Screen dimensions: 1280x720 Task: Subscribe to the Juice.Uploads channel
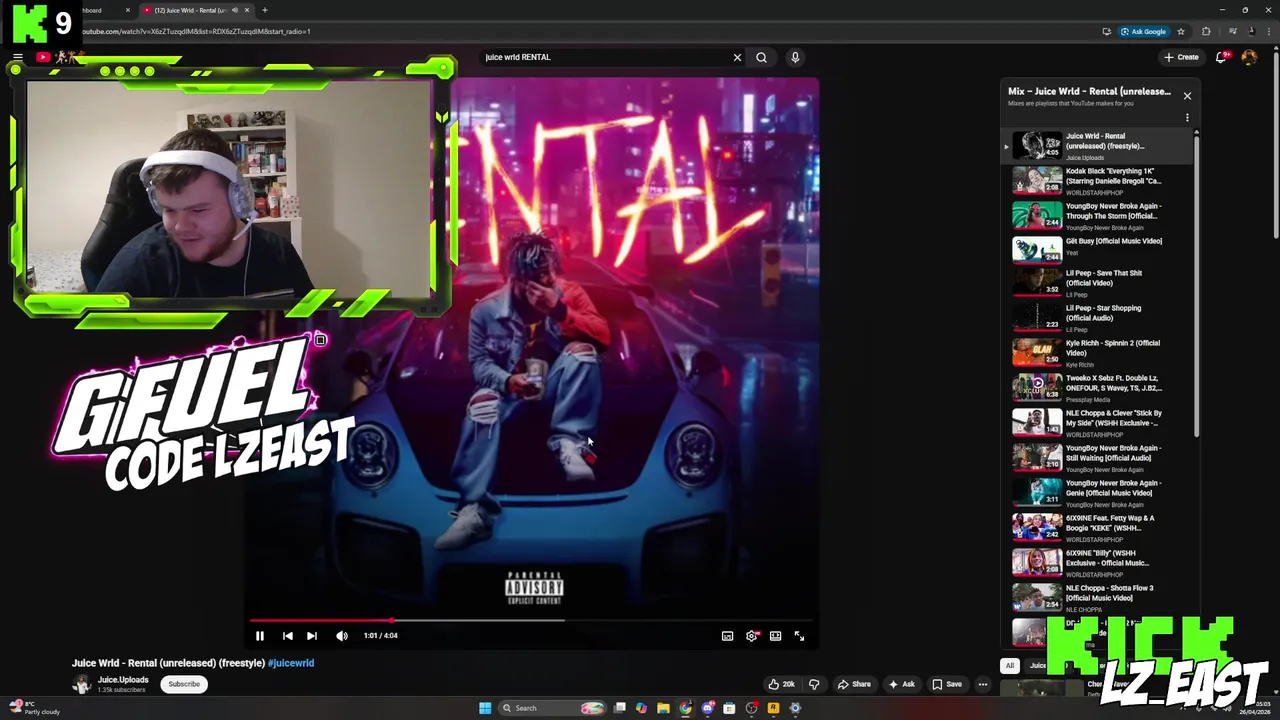pos(184,684)
